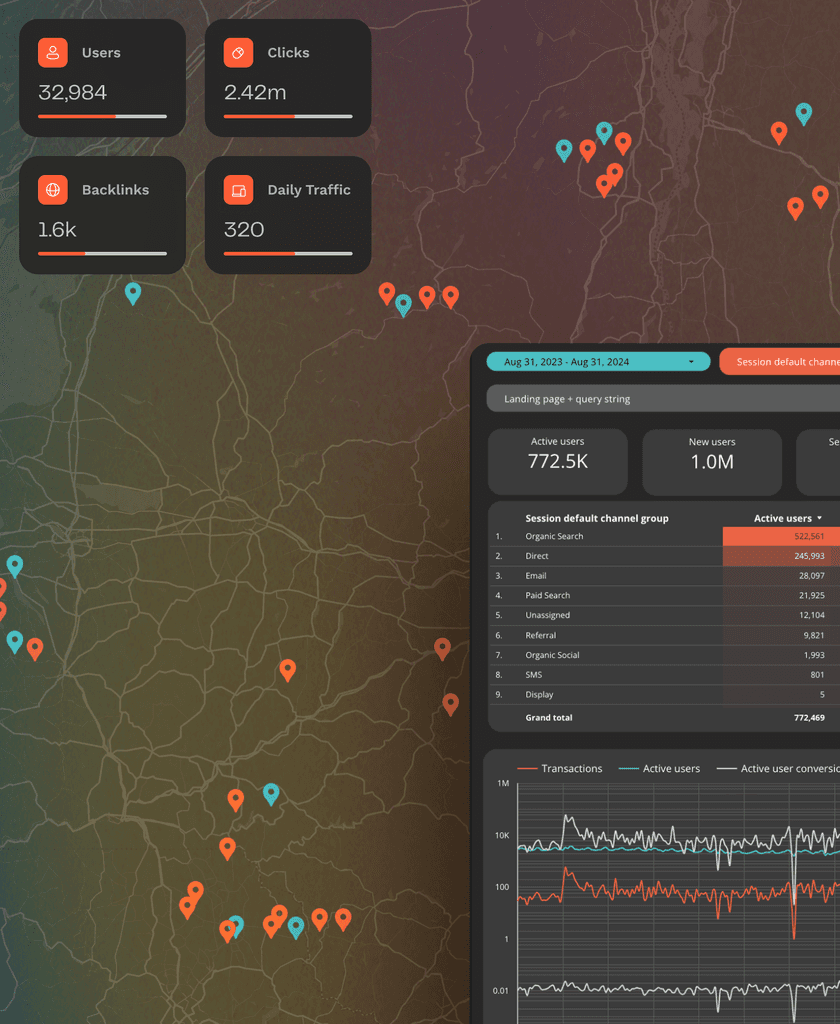Select the New users 1.0M scorecard
The height and width of the screenshot is (1024, 840).
(x=712, y=461)
